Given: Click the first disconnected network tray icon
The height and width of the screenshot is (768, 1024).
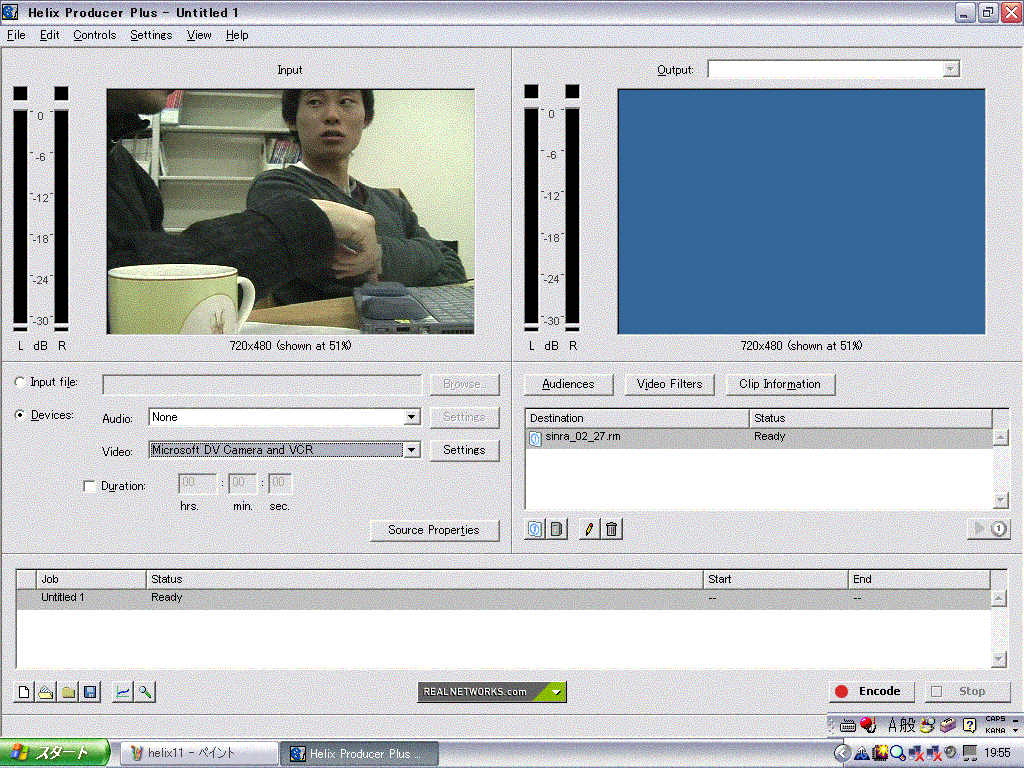Looking at the screenshot, I should pyautogui.click(x=916, y=753).
